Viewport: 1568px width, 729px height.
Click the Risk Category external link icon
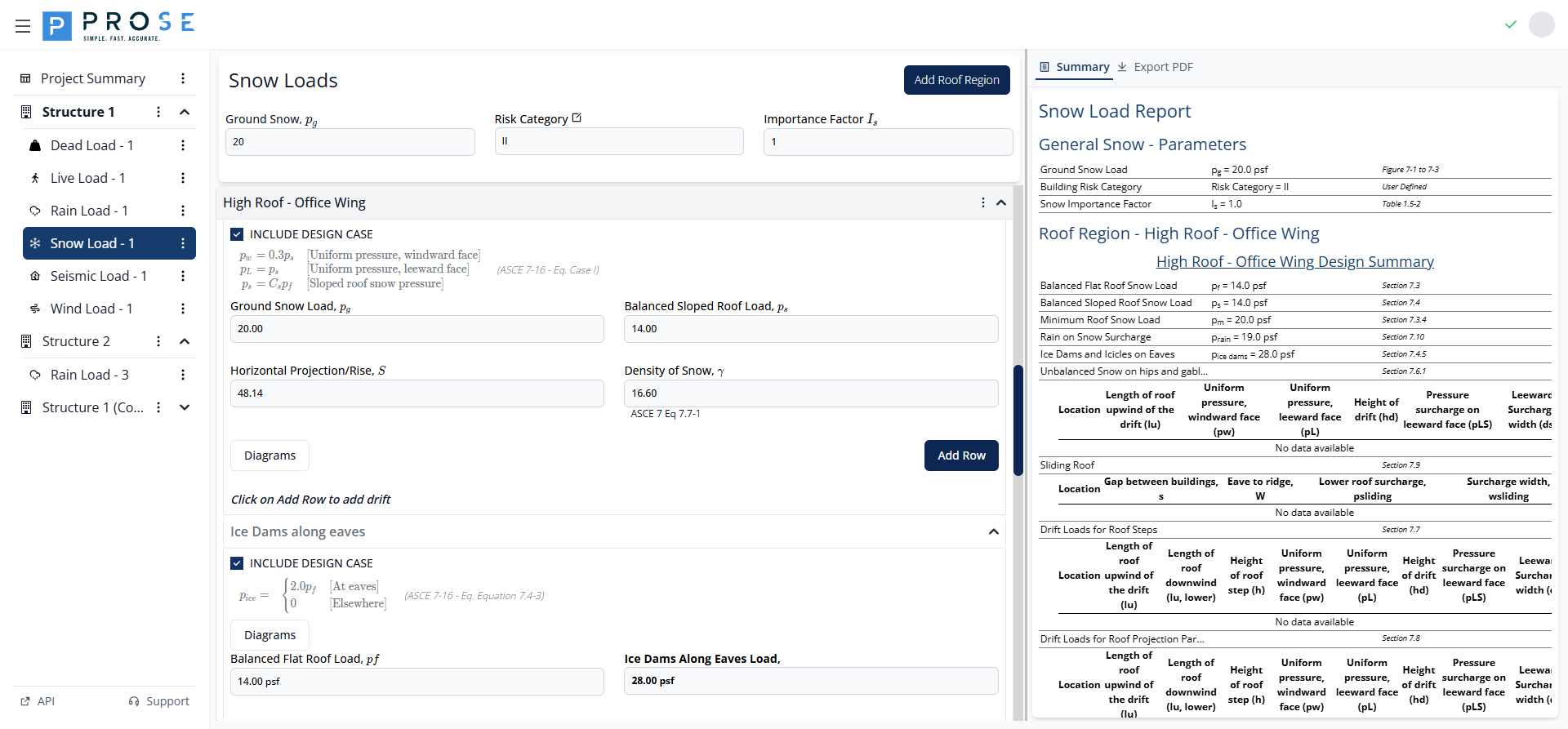(577, 118)
